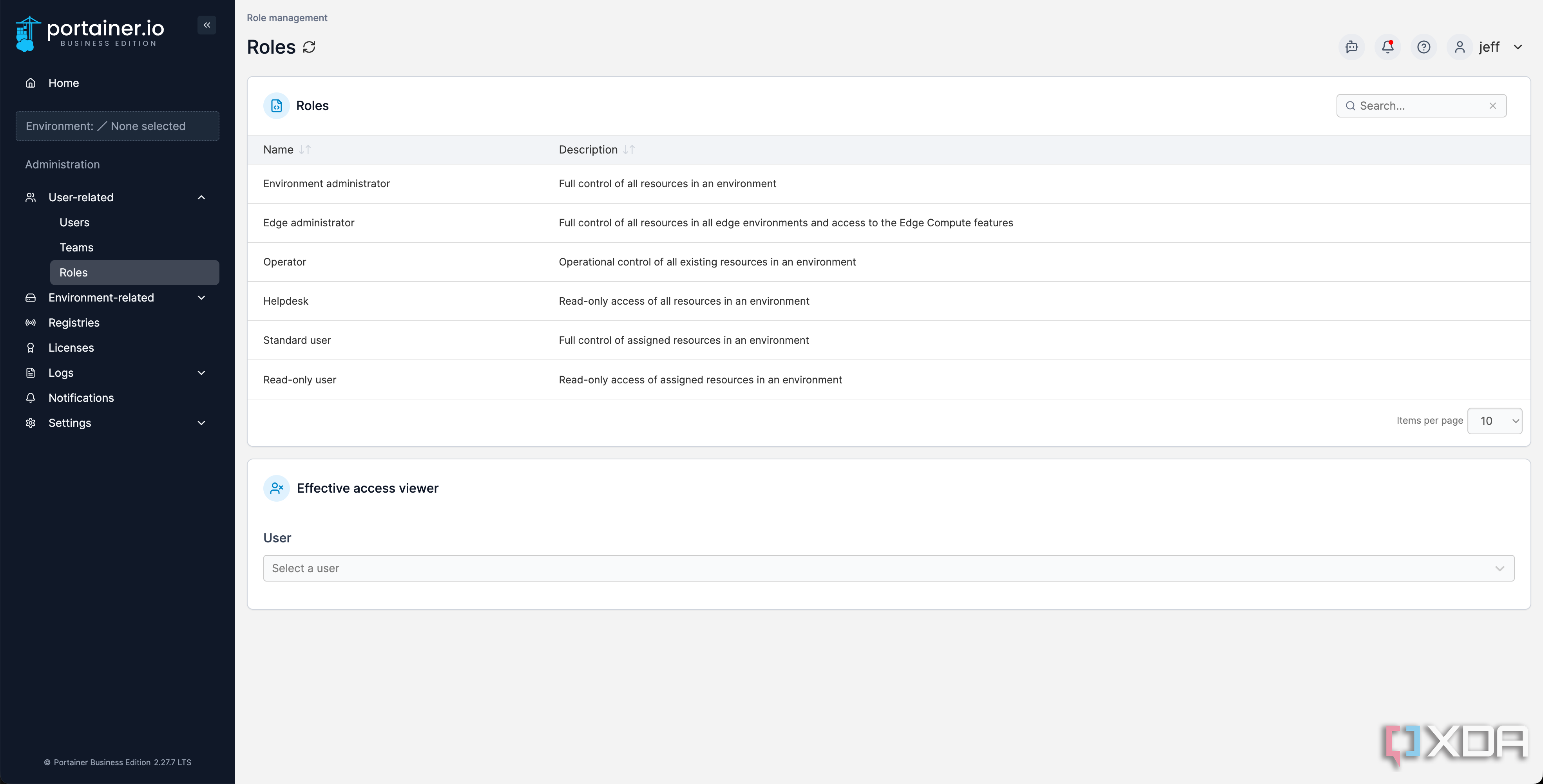Open Notifications in the sidebar
The width and height of the screenshot is (1543, 784).
(81, 398)
